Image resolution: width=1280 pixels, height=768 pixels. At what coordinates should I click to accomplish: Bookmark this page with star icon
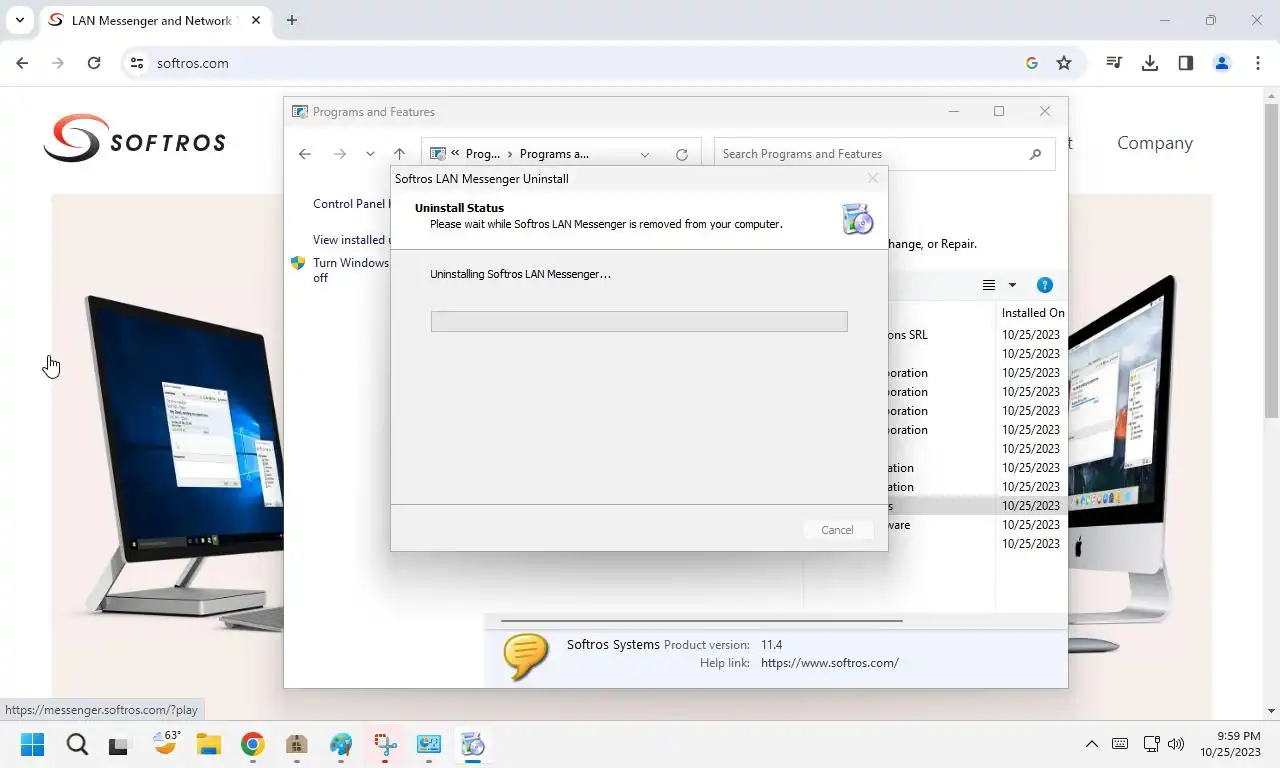tap(1064, 63)
